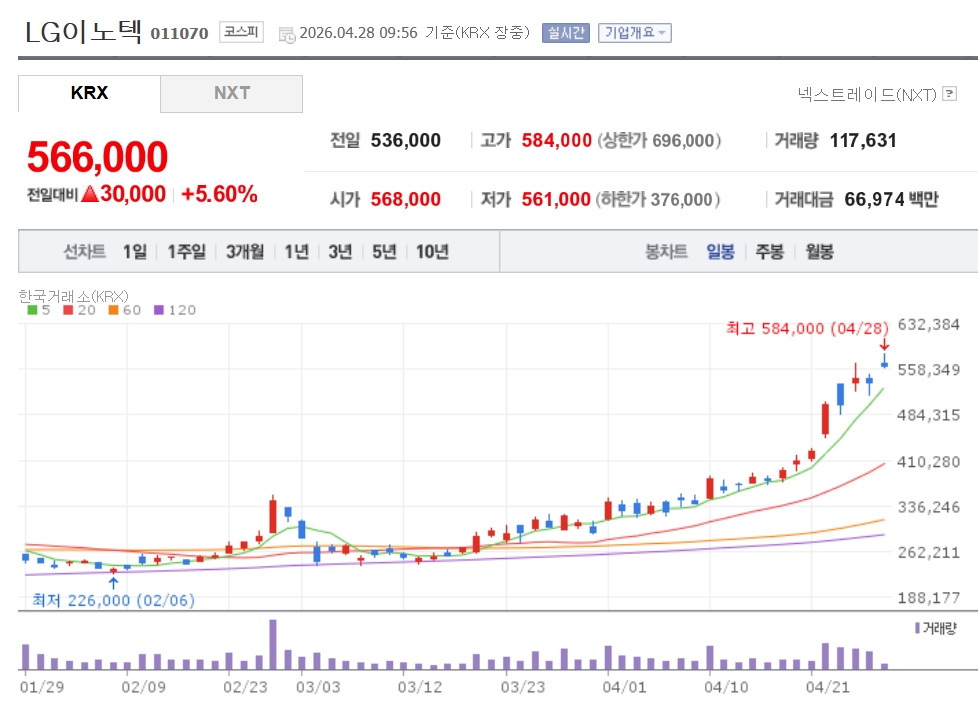Expand the 기업개요 dropdown

(x=634, y=33)
